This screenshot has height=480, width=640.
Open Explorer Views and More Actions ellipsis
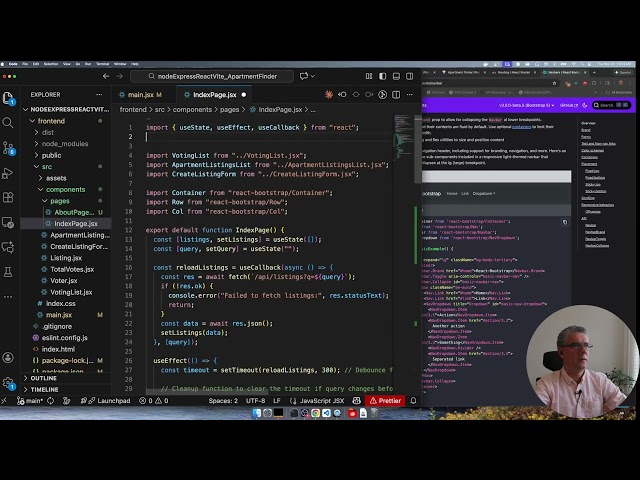point(99,95)
